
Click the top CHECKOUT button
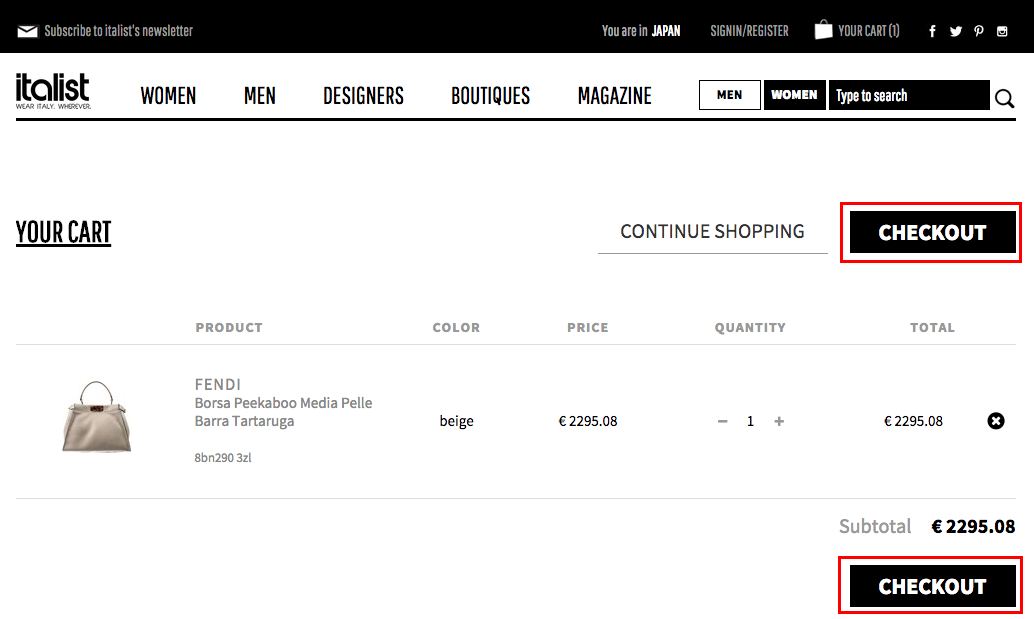(x=932, y=232)
